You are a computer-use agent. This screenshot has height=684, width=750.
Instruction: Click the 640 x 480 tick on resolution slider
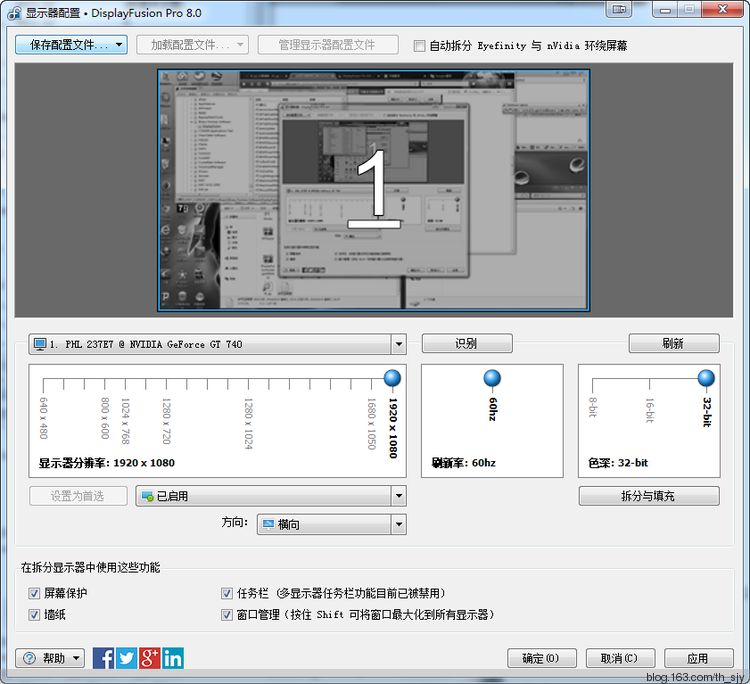tap(44, 384)
